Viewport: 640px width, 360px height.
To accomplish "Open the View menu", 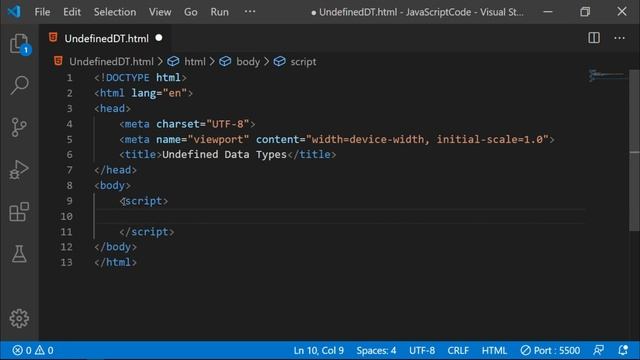I will (160, 12).
